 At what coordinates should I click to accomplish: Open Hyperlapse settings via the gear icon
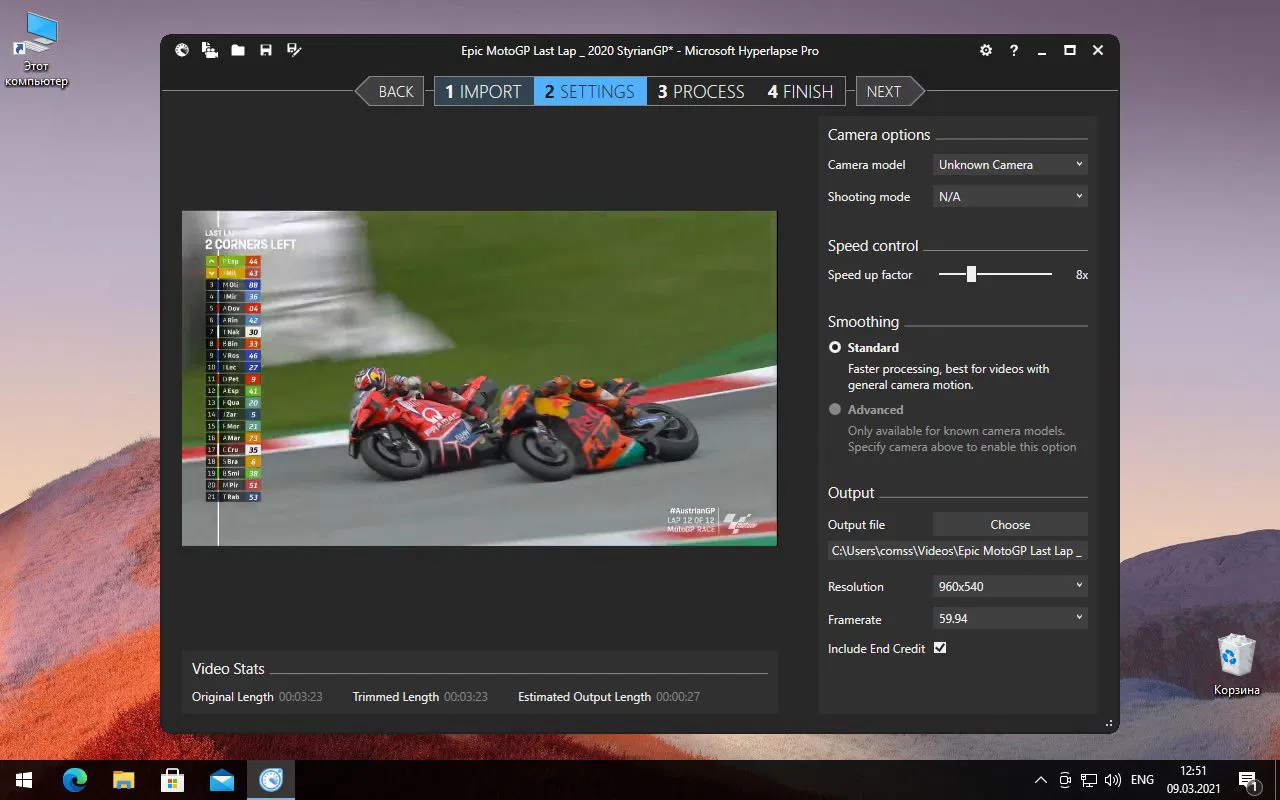pos(985,50)
